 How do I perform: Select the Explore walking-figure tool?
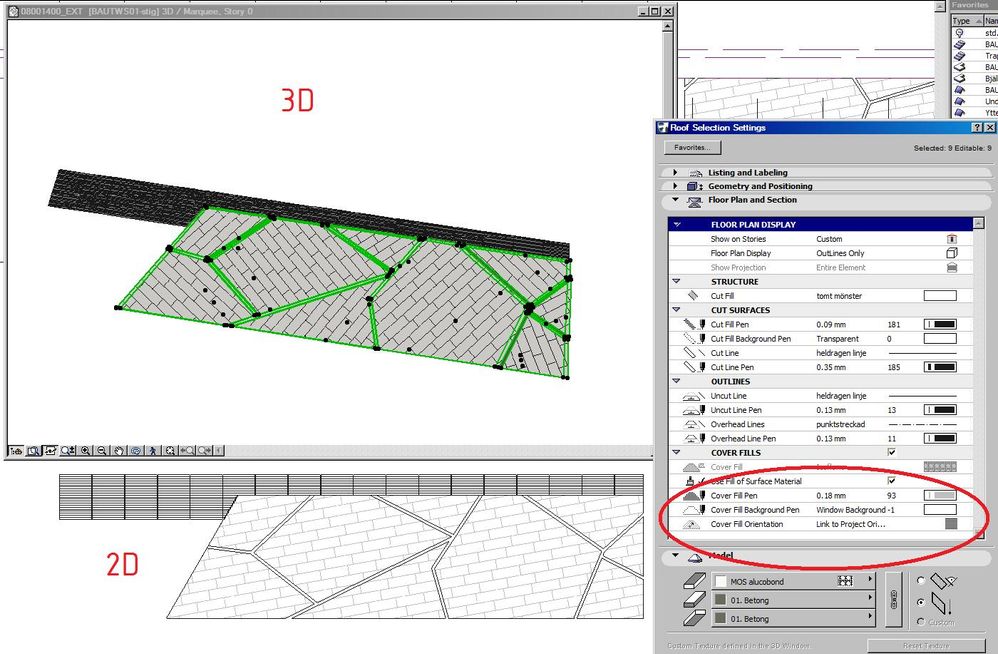[153, 450]
